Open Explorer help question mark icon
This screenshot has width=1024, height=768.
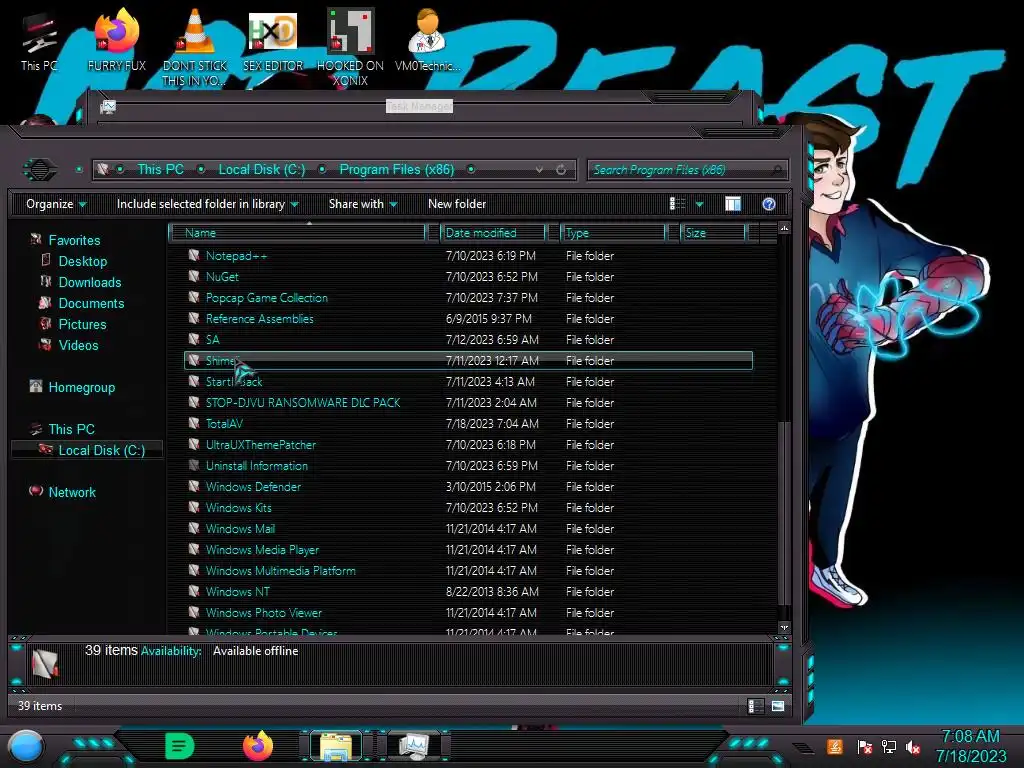click(769, 204)
